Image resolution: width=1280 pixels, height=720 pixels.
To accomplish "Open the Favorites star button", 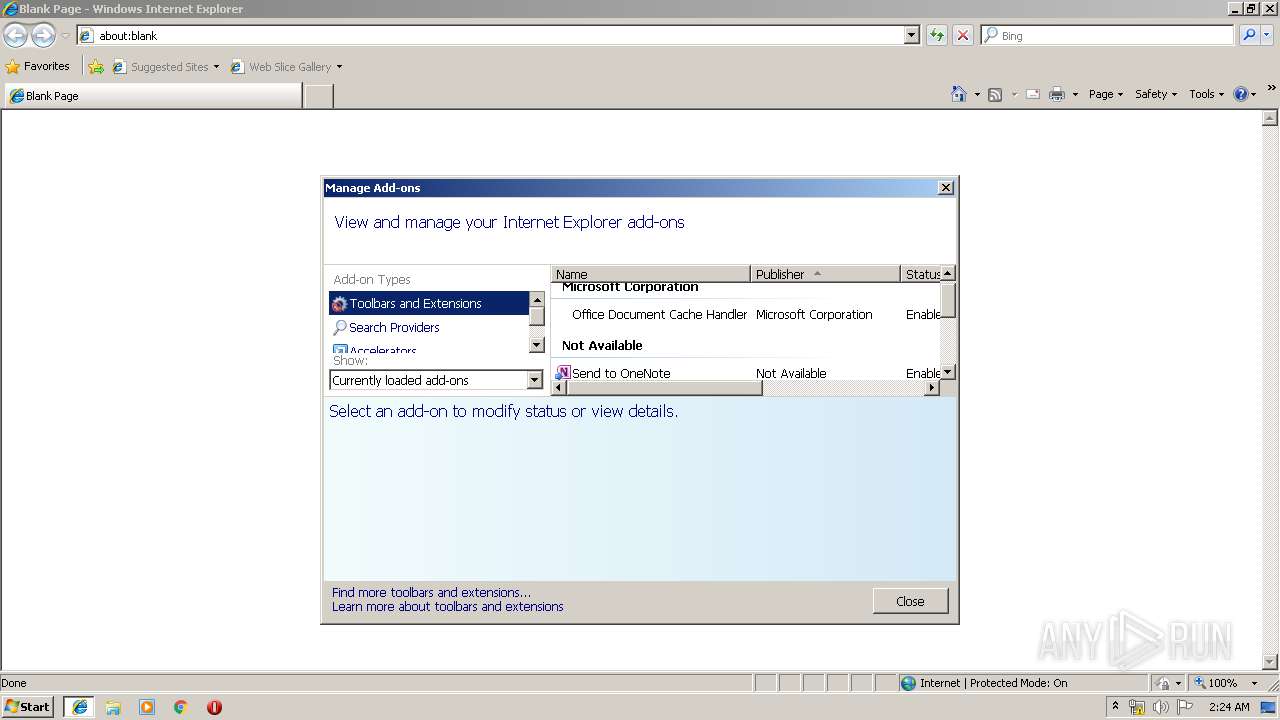I will tap(38, 66).
